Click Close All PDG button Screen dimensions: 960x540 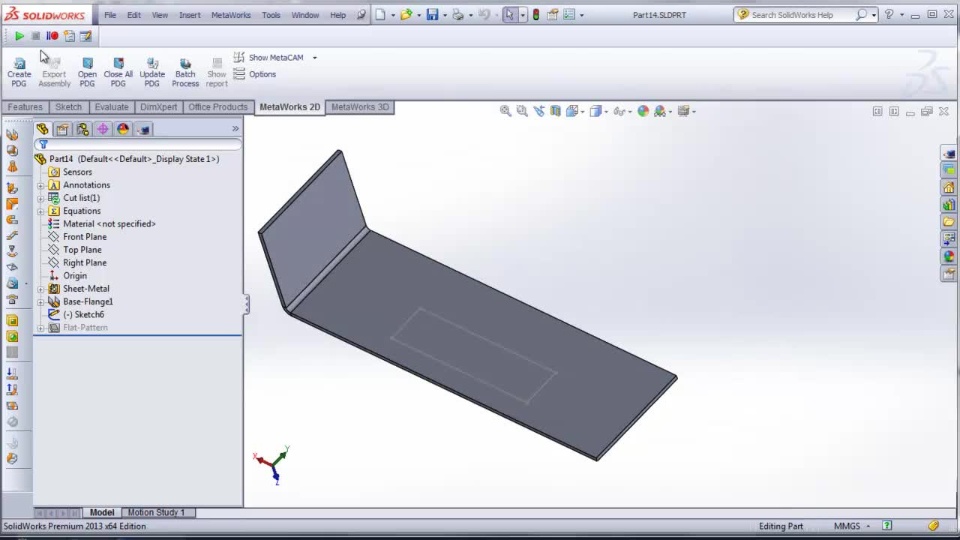click(118, 72)
